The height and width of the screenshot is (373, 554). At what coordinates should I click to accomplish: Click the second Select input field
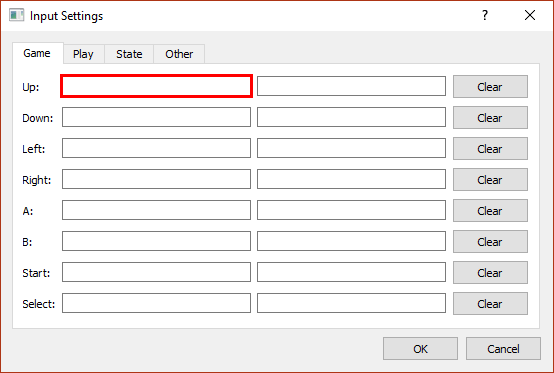click(x=351, y=303)
